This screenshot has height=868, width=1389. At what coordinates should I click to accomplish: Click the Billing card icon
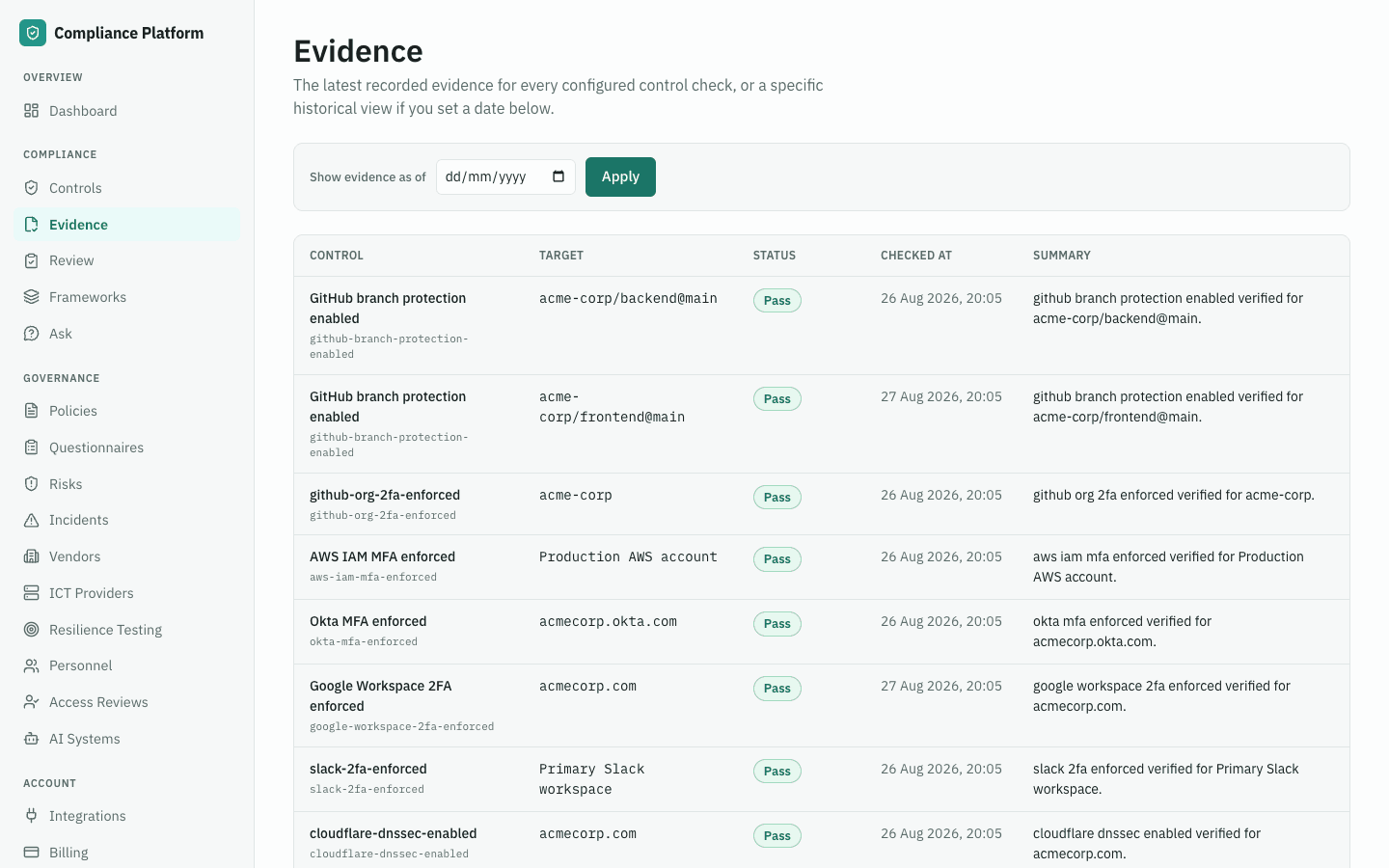tap(32, 853)
